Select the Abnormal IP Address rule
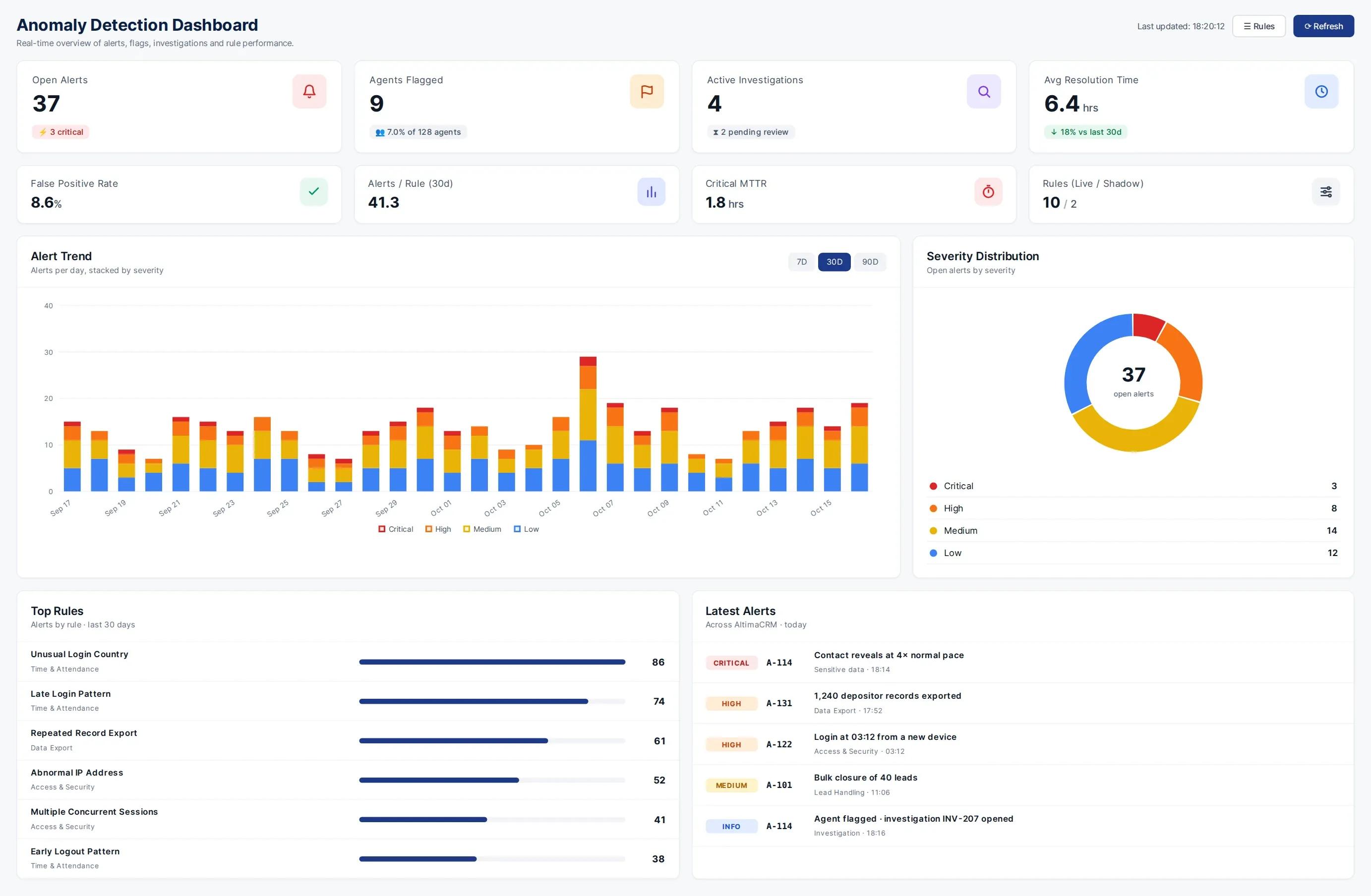 pos(348,780)
